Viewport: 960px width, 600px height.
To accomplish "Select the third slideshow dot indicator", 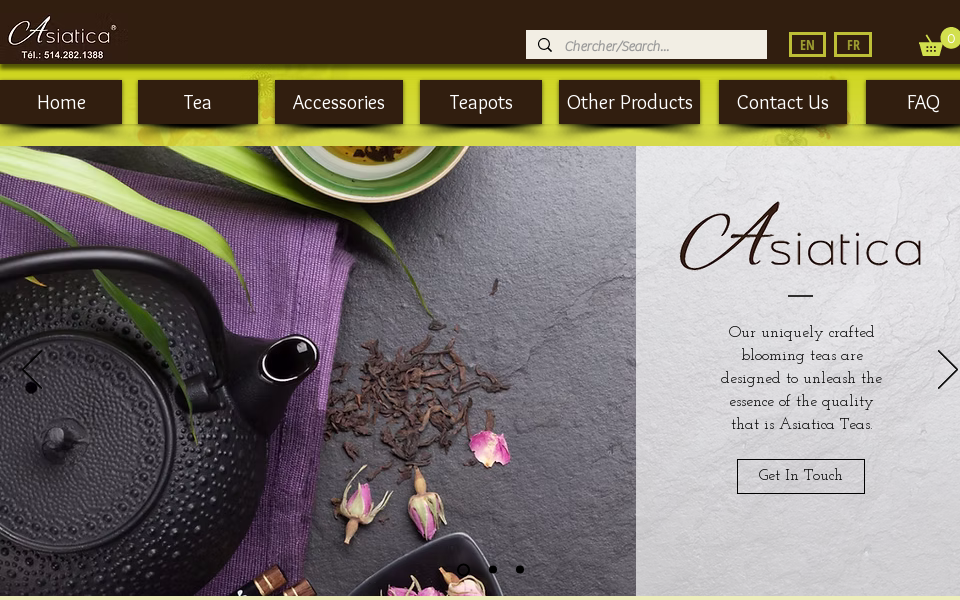I will [520, 569].
